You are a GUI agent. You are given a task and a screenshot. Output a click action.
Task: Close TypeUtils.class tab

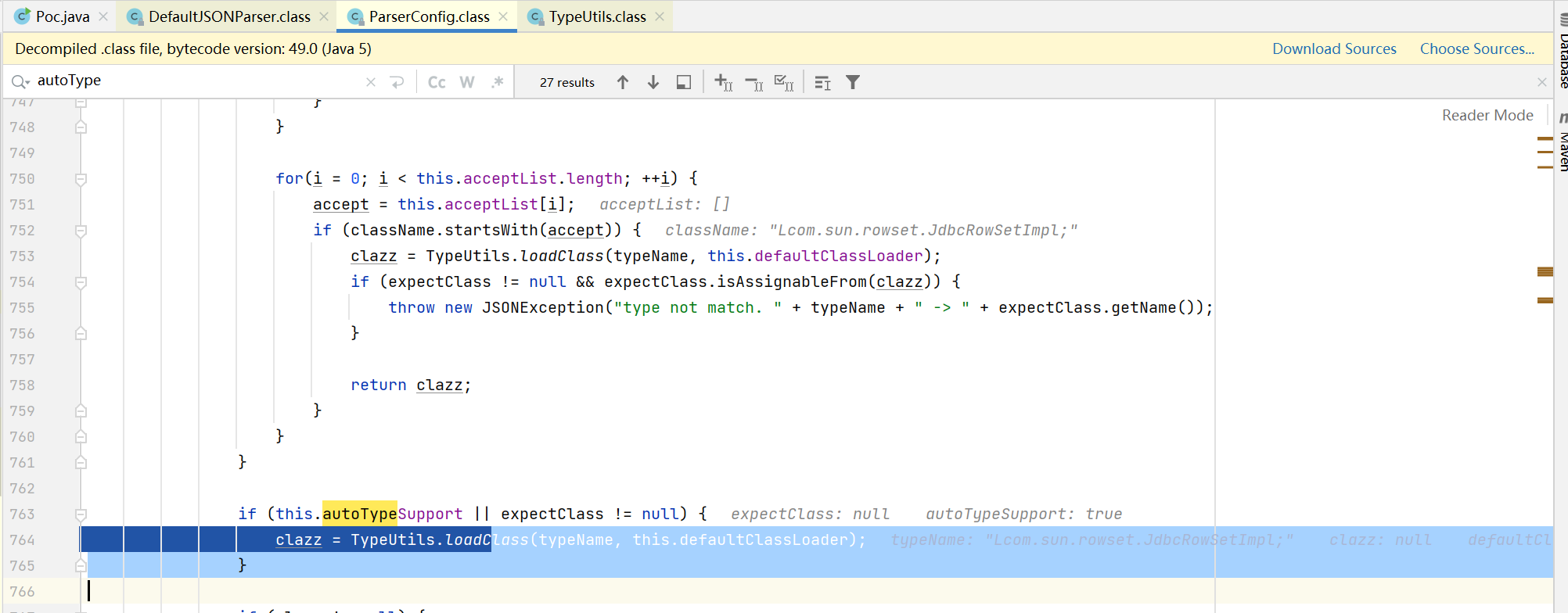click(660, 16)
